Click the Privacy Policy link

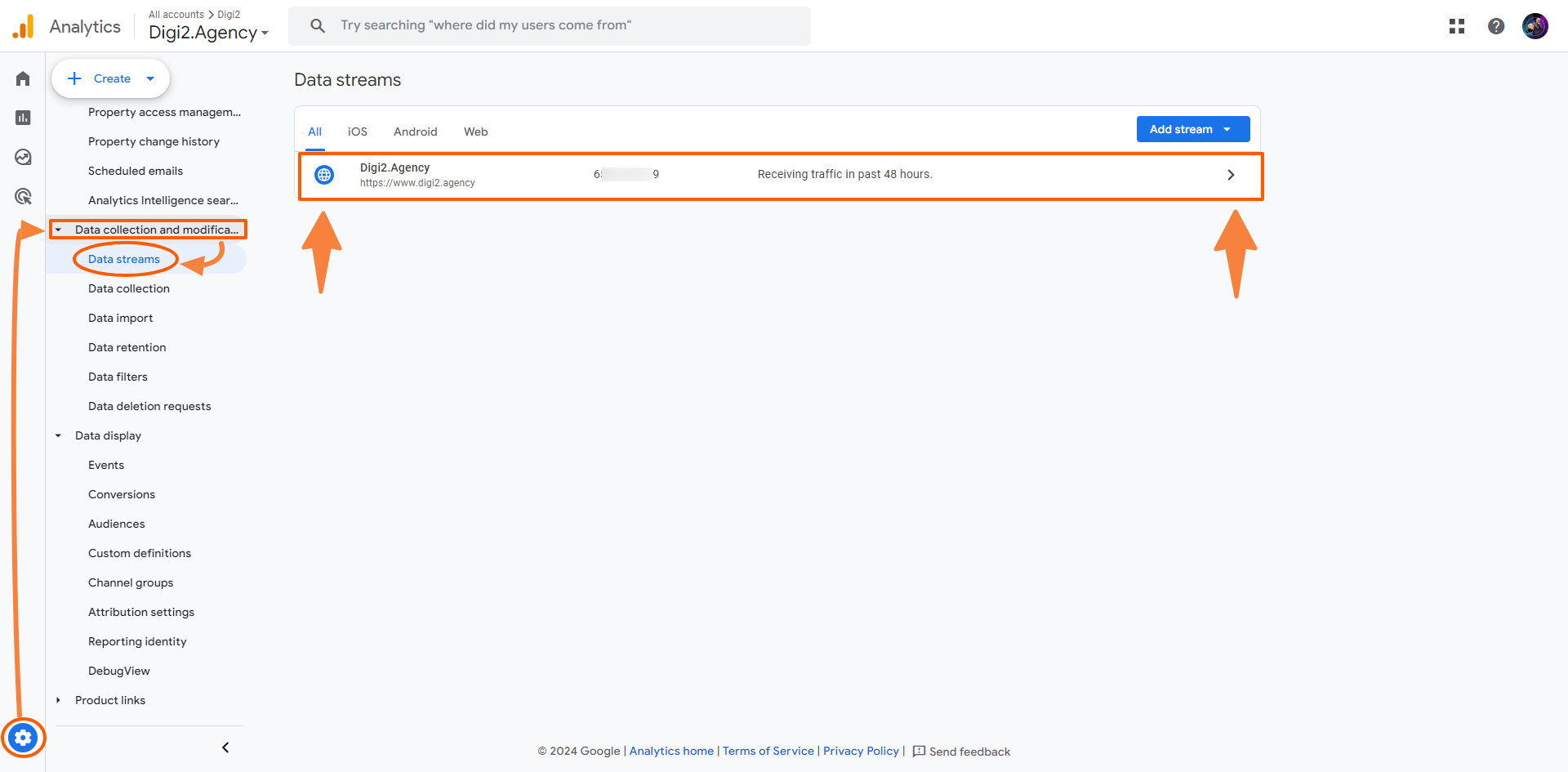point(861,751)
